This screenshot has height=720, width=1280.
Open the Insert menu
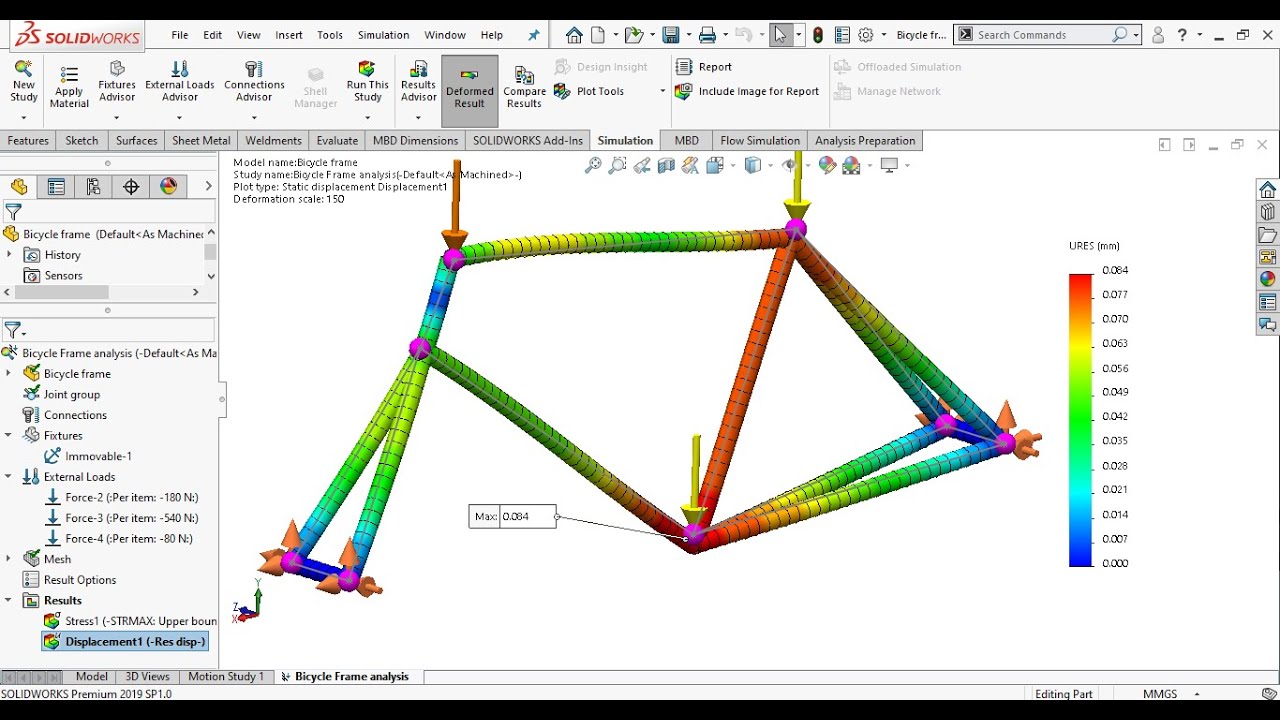tap(289, 35)
